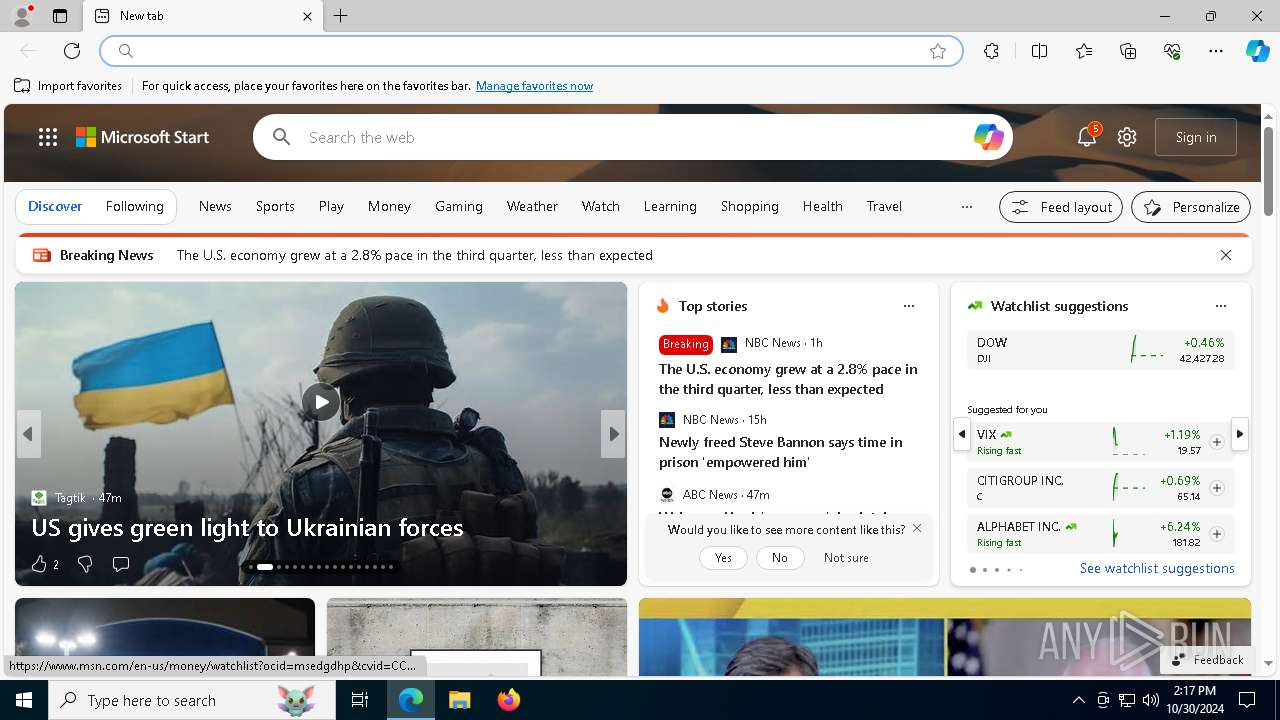The height and width of the screenshot is (720, 1280).
Task: Dislike the Ukrainian forces story
Action: click(85, 564)
